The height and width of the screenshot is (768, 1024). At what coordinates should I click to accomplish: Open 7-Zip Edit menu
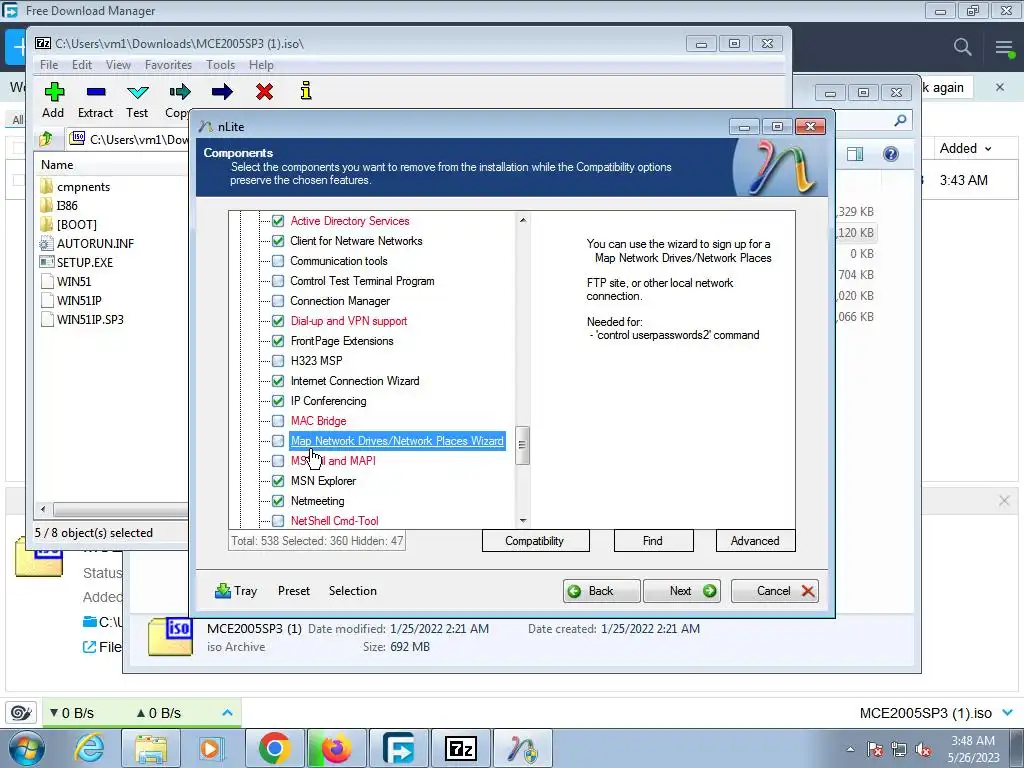[x=82, y=65]
